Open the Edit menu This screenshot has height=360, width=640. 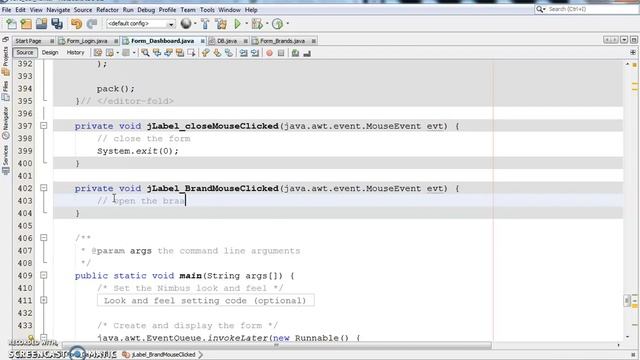coord(20,9)
